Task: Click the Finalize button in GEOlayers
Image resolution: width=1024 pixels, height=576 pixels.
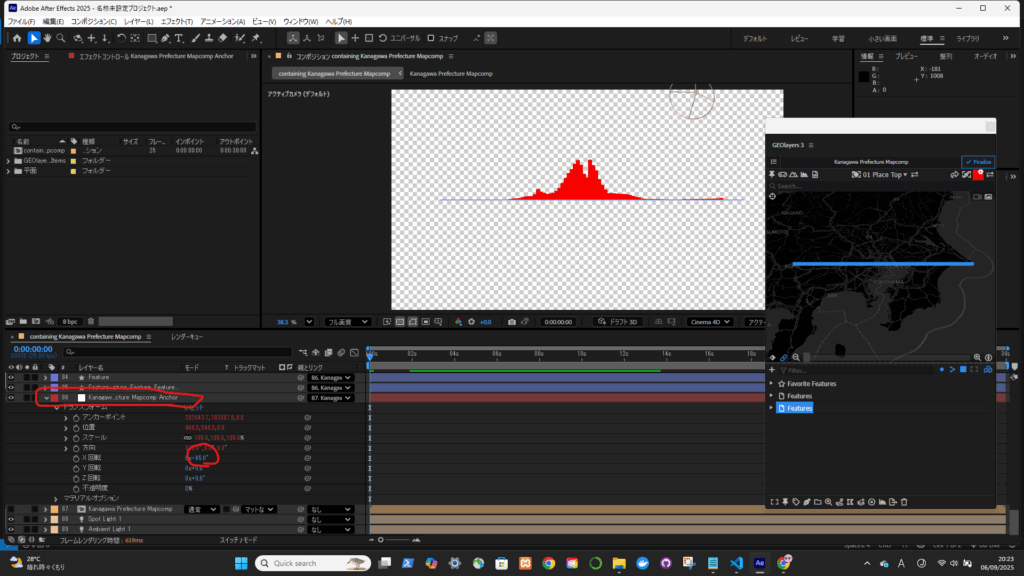Action: pyautogui.click(x=977, y=161)
